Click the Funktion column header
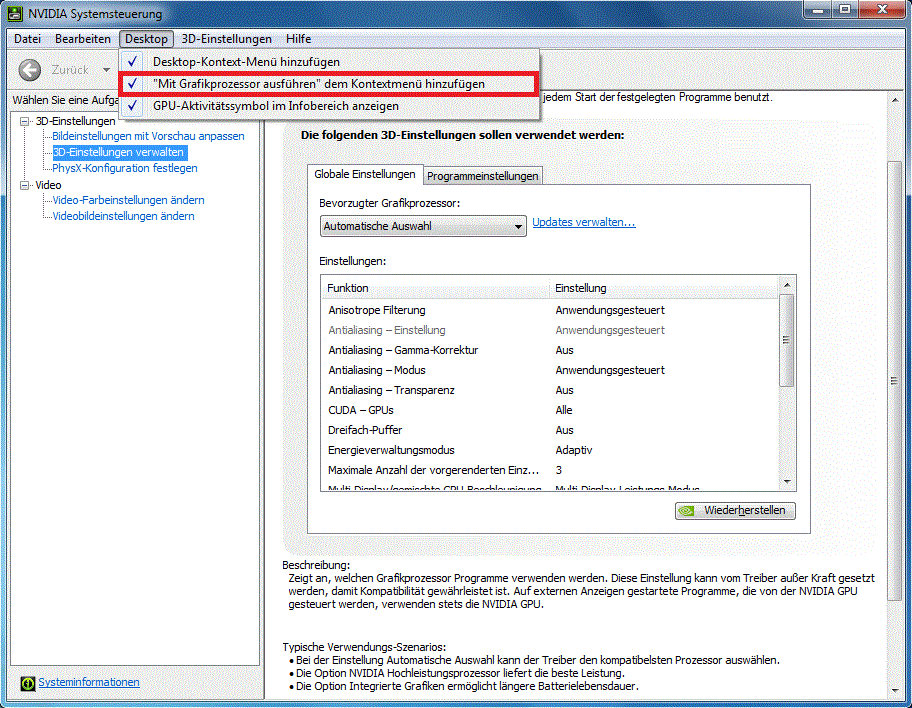The width and height of the screenshot is (912, 708). (435, 288)
